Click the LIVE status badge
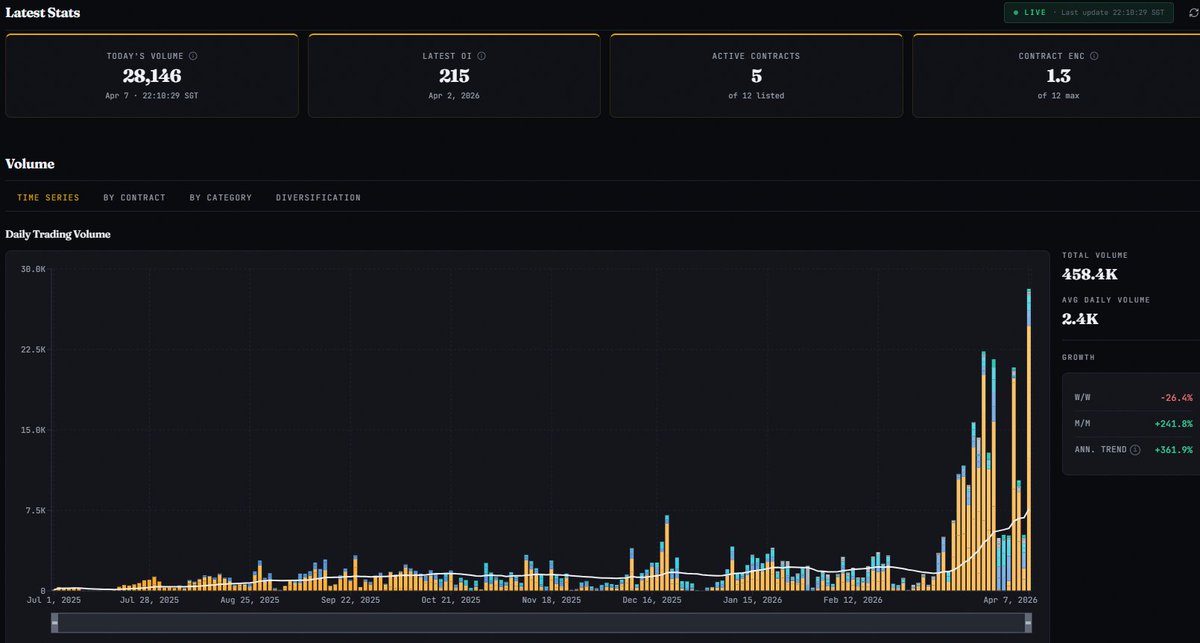The height and width of the screenshot is (643, 1200). click(x=1088, y=12)
